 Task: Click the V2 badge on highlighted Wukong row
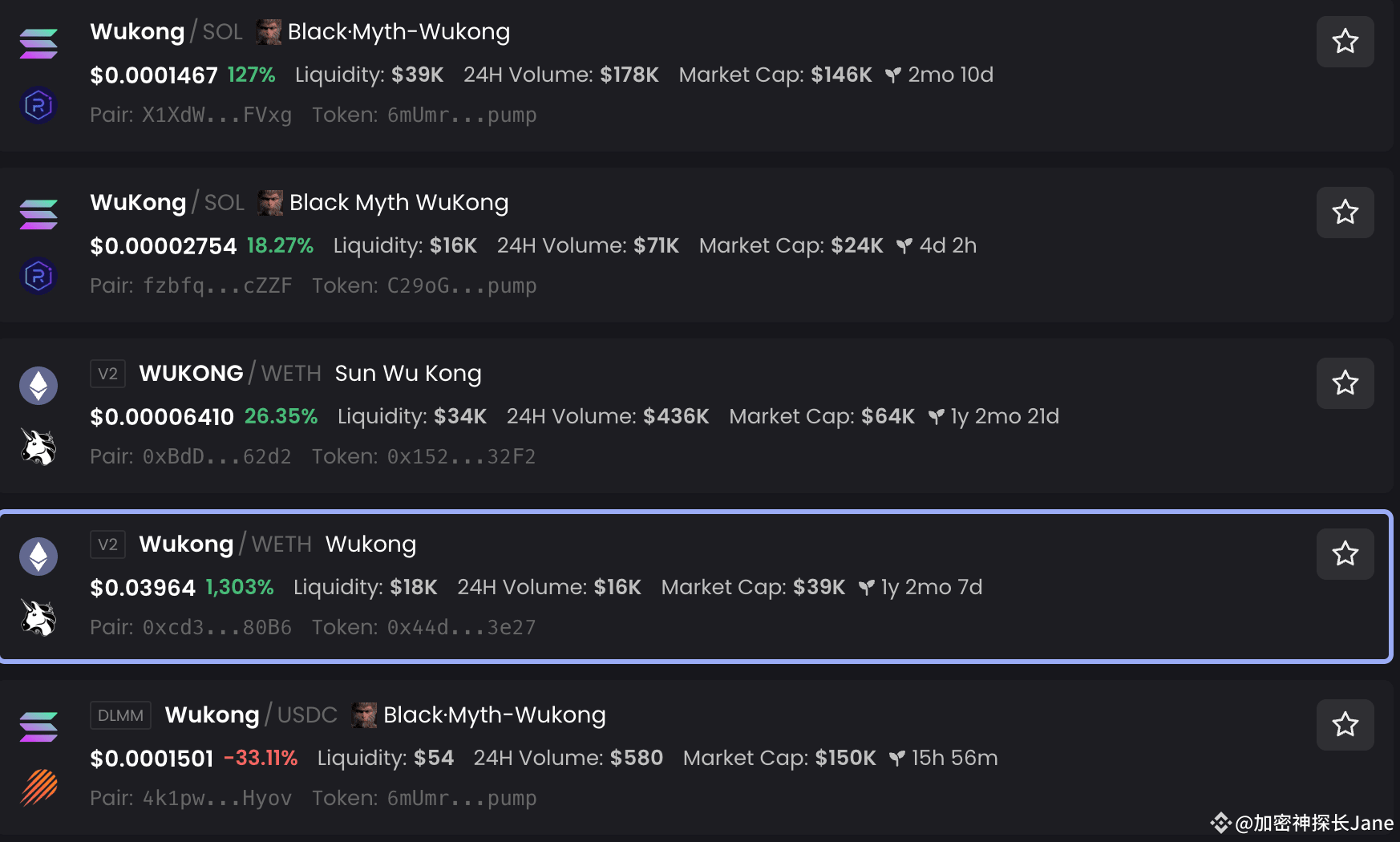pos(107,545)
